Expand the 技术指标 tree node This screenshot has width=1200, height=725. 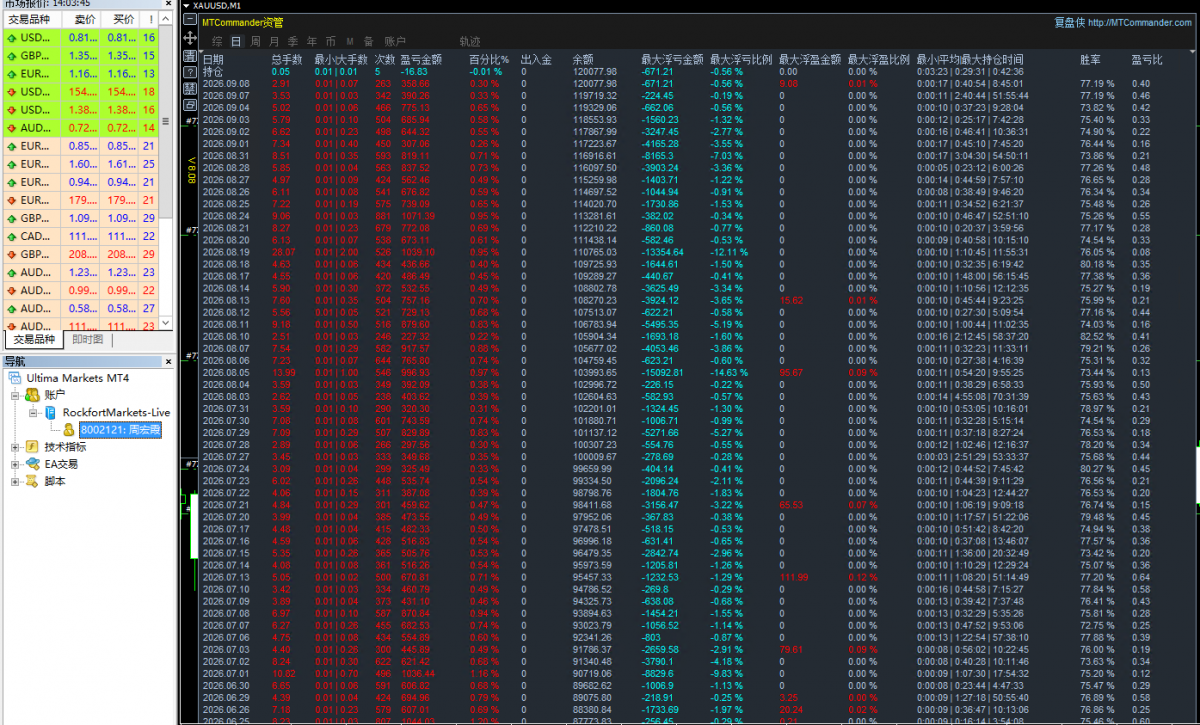coord(16,447)
